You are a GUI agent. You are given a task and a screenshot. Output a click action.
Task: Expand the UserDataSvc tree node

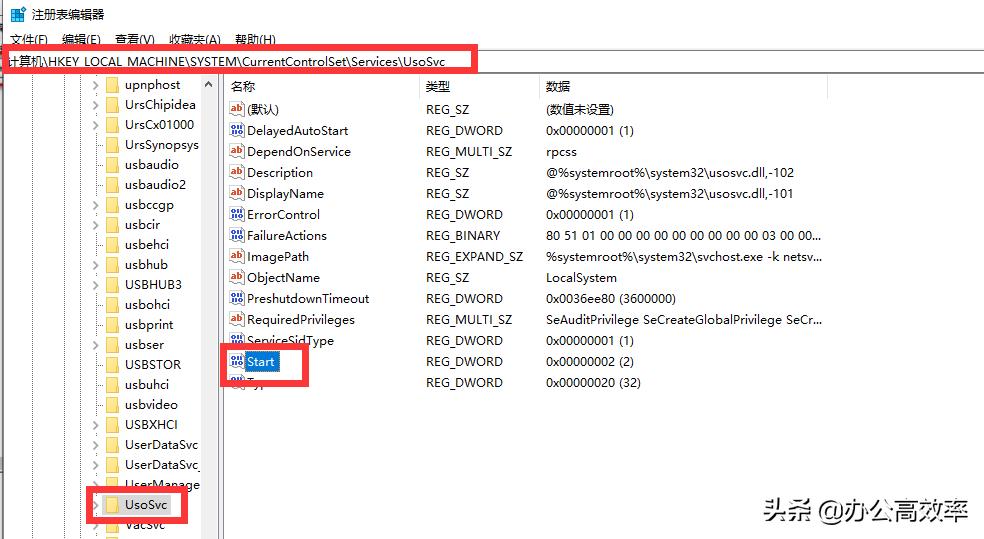tap(96, 445)
